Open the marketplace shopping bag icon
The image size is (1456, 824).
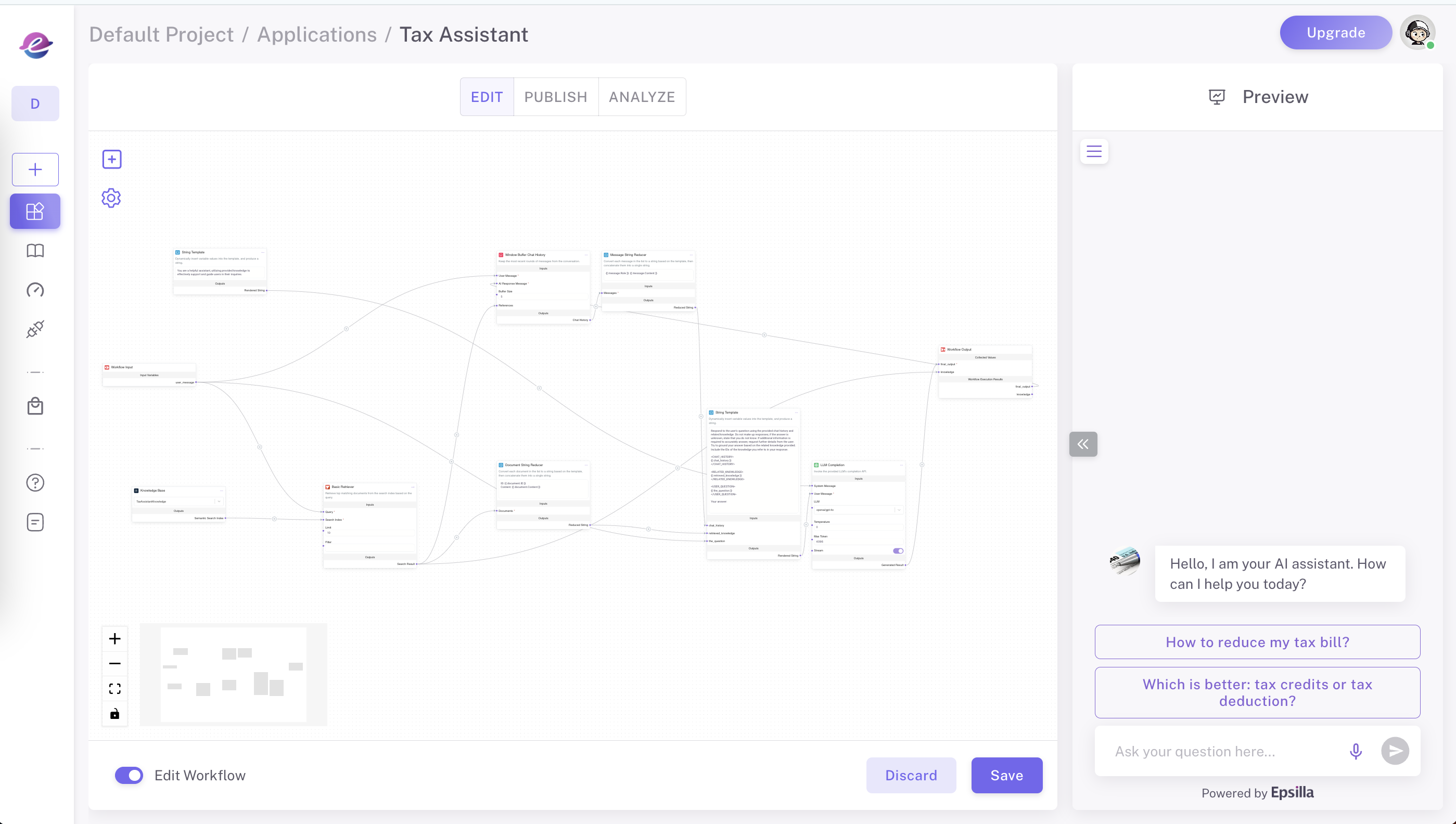point(35,406)
